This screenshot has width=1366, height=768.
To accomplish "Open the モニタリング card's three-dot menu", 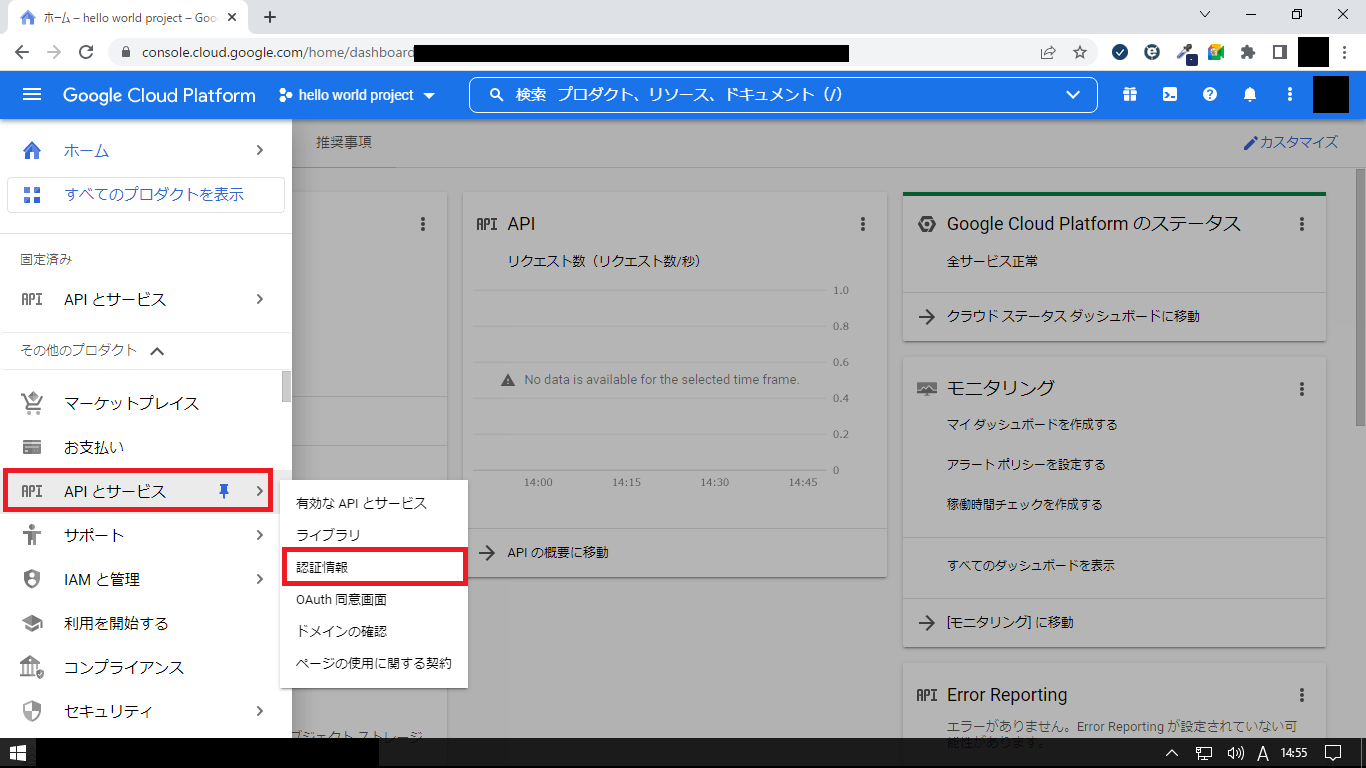I will [1301, 388].
